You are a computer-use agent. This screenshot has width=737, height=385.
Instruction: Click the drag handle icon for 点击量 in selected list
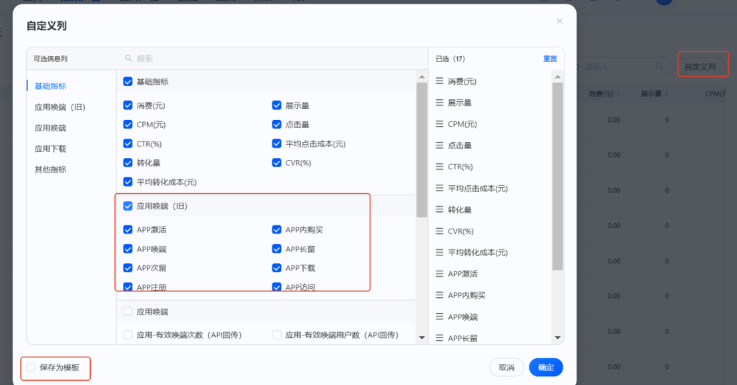point(439,145)
